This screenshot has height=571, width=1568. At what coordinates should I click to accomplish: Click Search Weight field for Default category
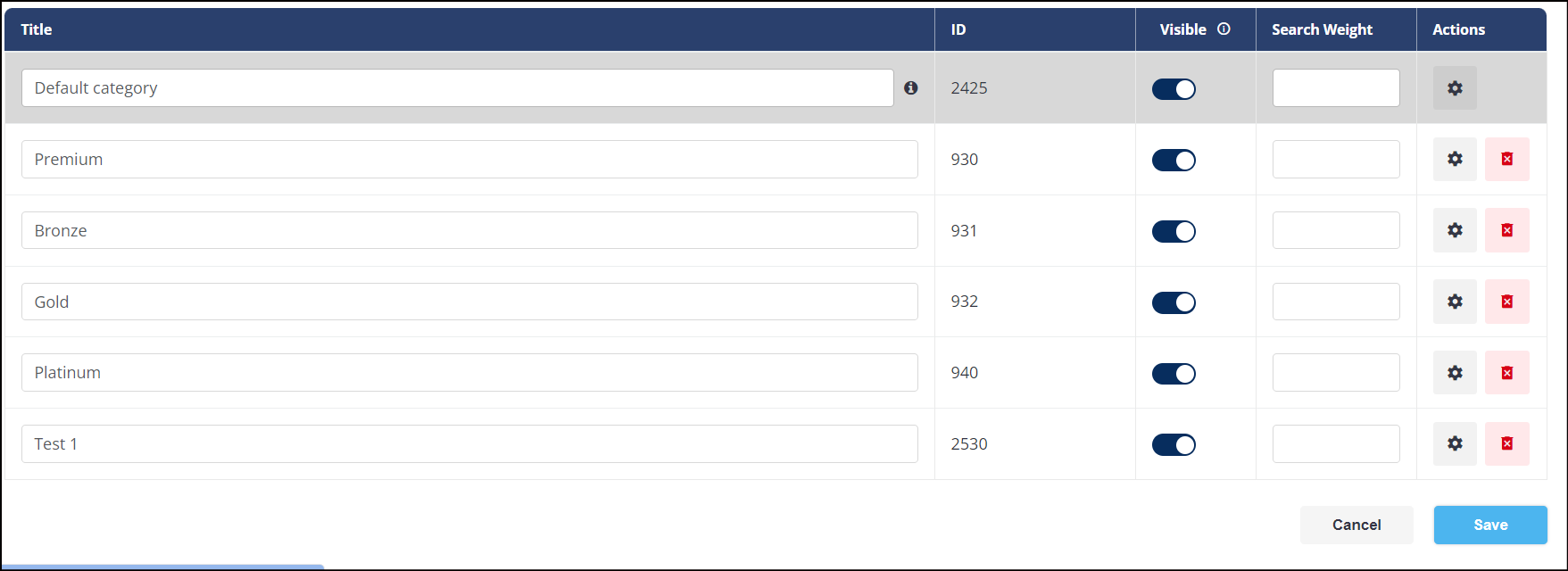[1336, 88]
